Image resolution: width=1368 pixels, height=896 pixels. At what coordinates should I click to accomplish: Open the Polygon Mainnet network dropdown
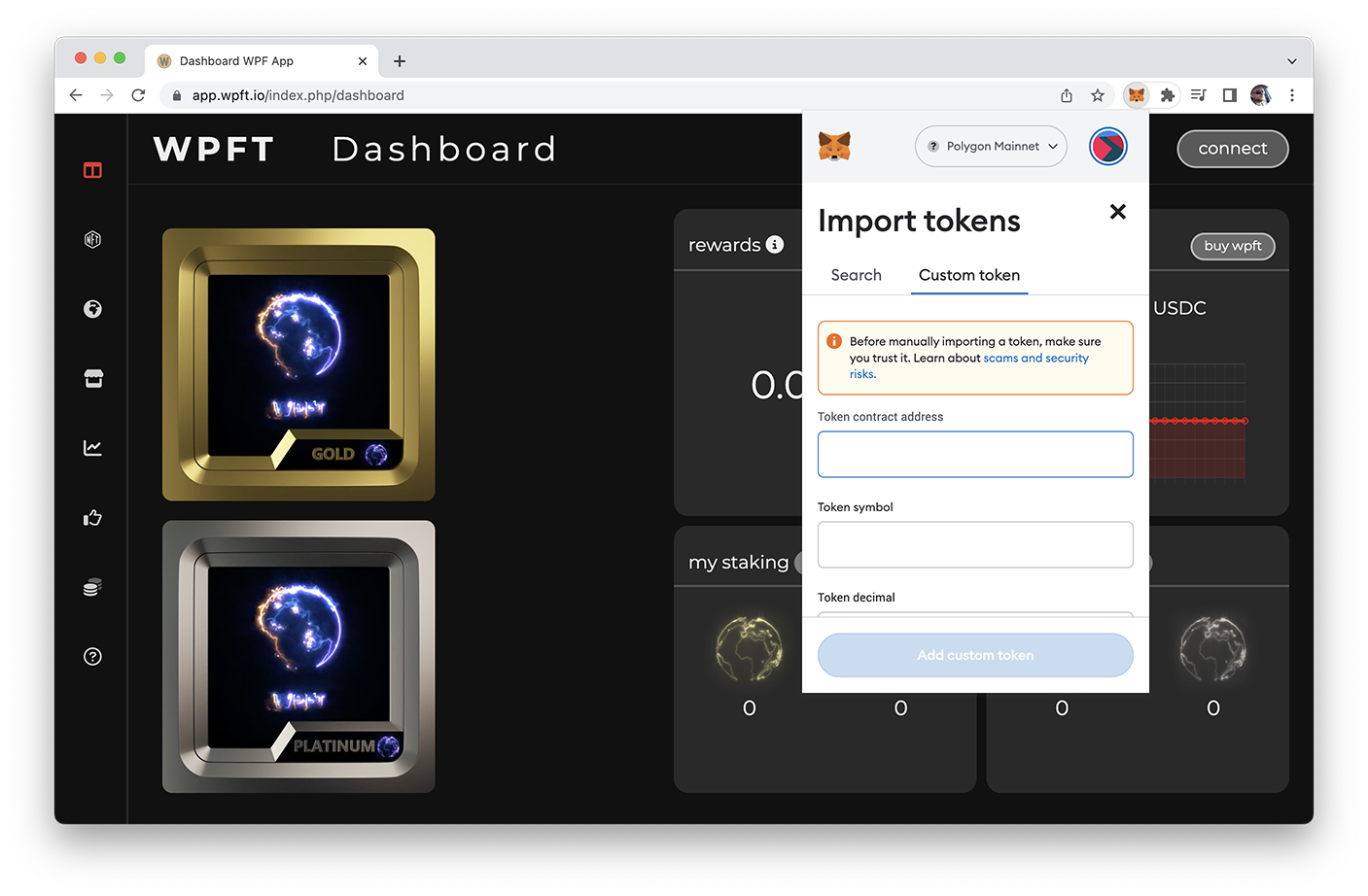coord(991,147)
